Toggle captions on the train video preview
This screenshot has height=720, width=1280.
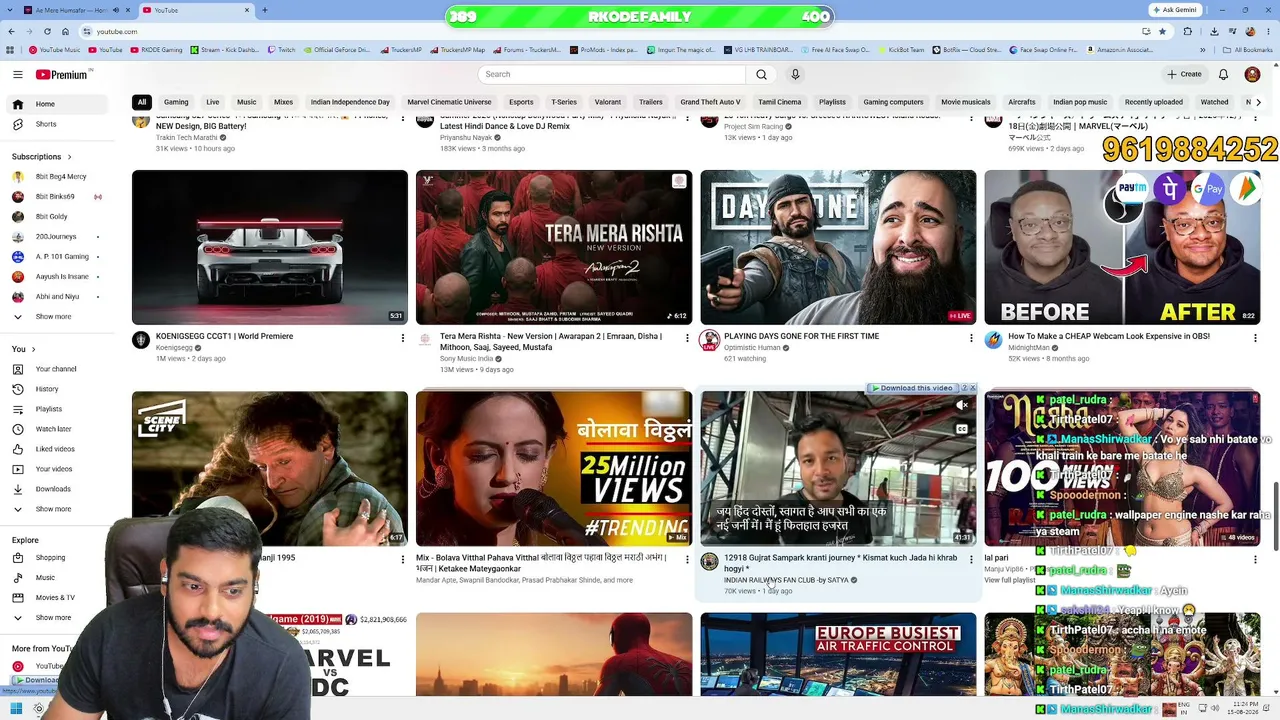click(962, 429)
